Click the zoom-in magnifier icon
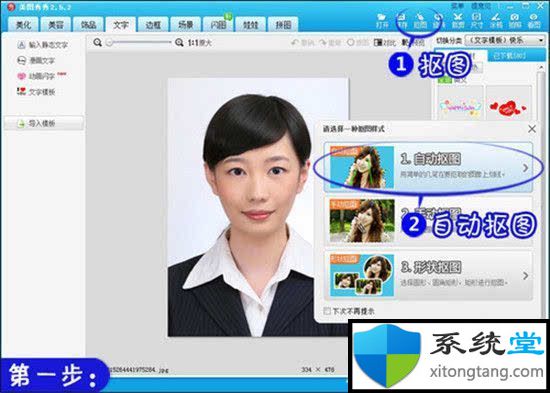The width and height of the screenshot is (550, 393). [x=179, y=43]
